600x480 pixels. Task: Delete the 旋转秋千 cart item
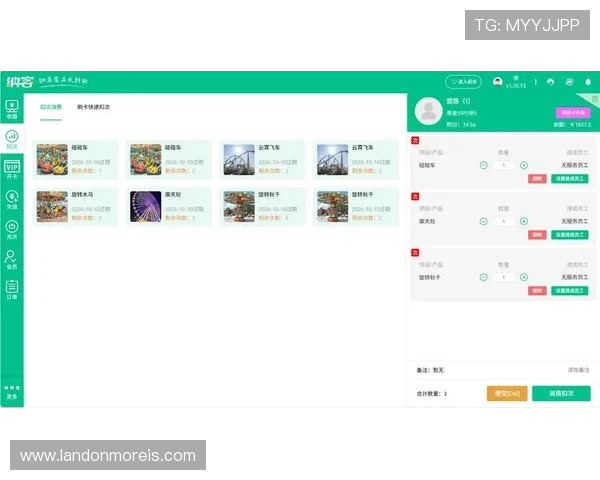point(537,291)
